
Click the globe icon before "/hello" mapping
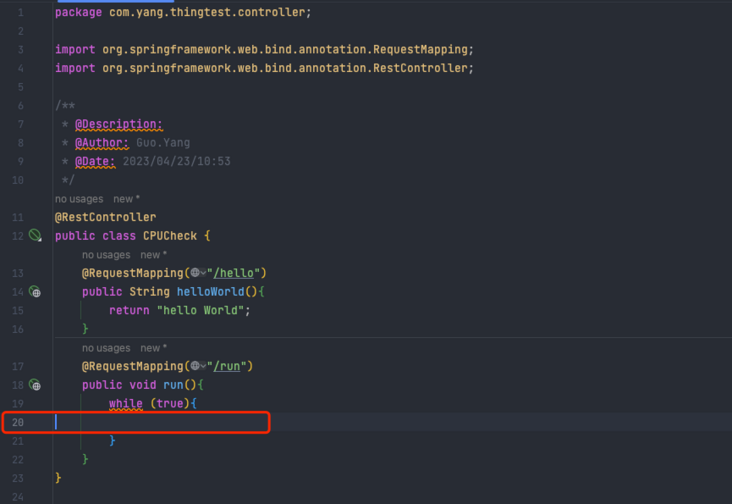pos(195,273)
